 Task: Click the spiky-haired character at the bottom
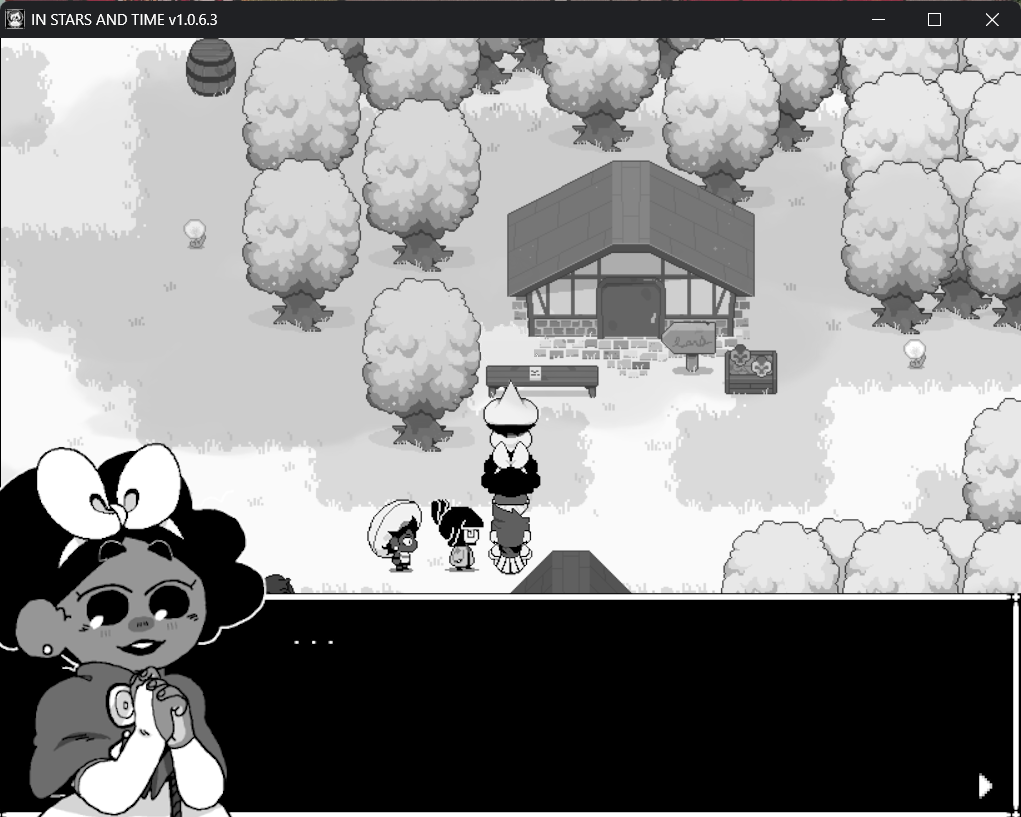click(x=511, y=540)
